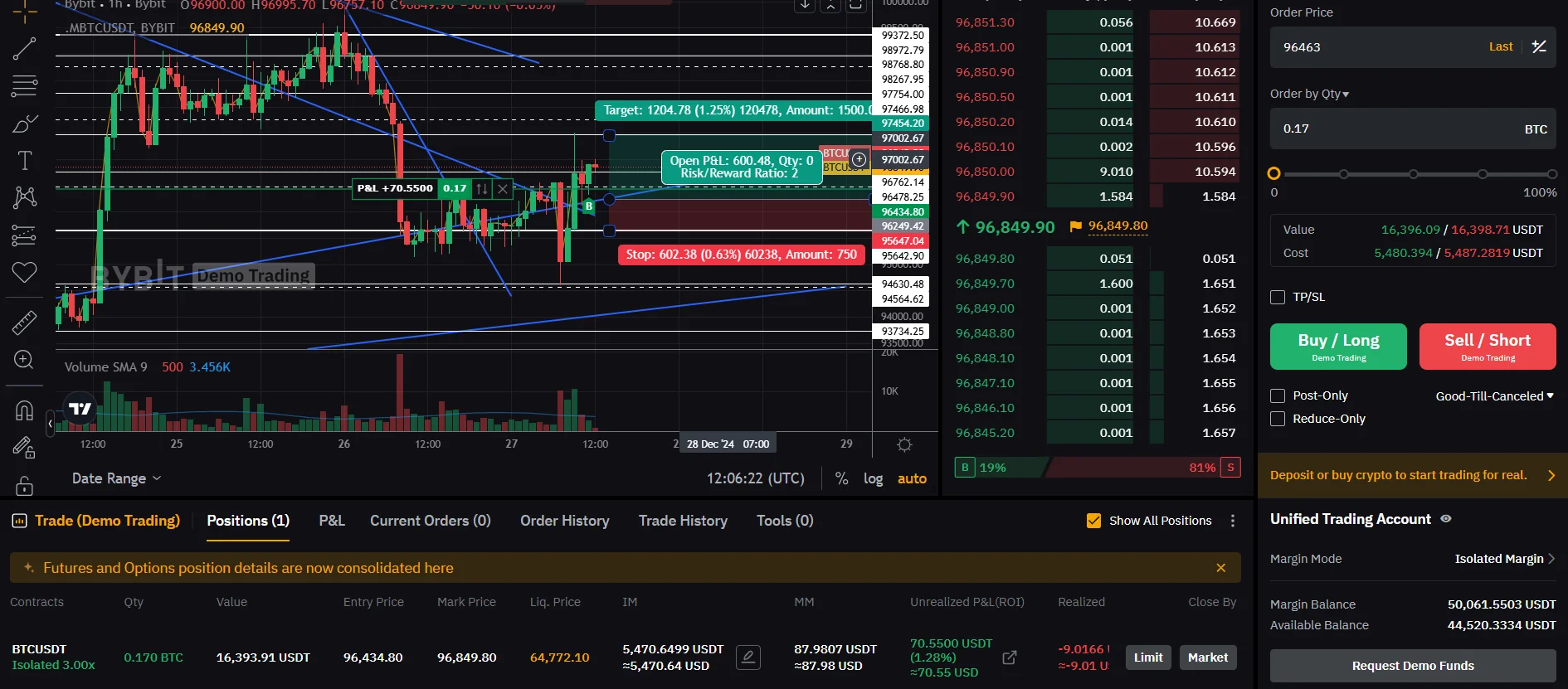Switch to the Tools (0) tab
Viewport: 1568px width, 689px height.
click(x=785, y=521)
